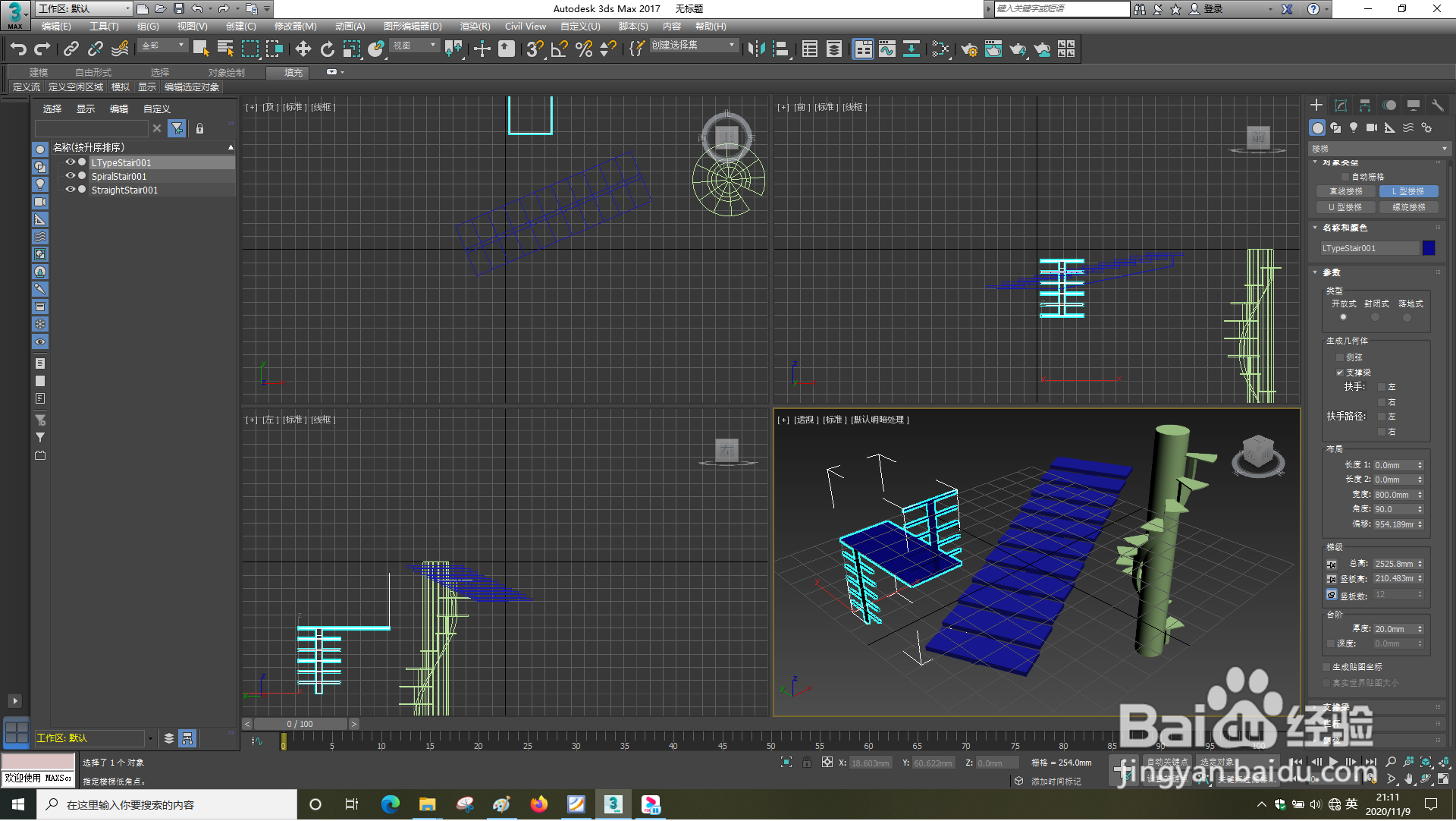Open the 修改器(M) menu
This screenshot has width=1456, height=821.
point(295,27)
